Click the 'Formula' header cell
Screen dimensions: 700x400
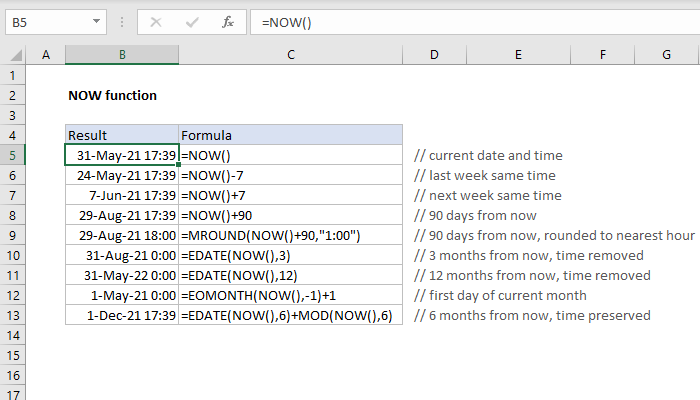[291, 135]
